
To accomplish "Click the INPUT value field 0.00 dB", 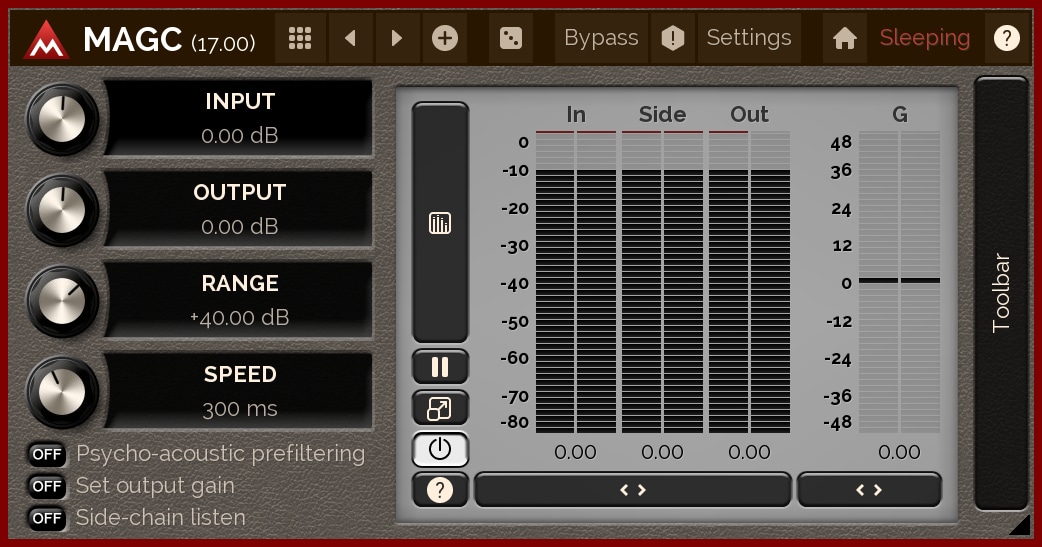I will 240,136.
